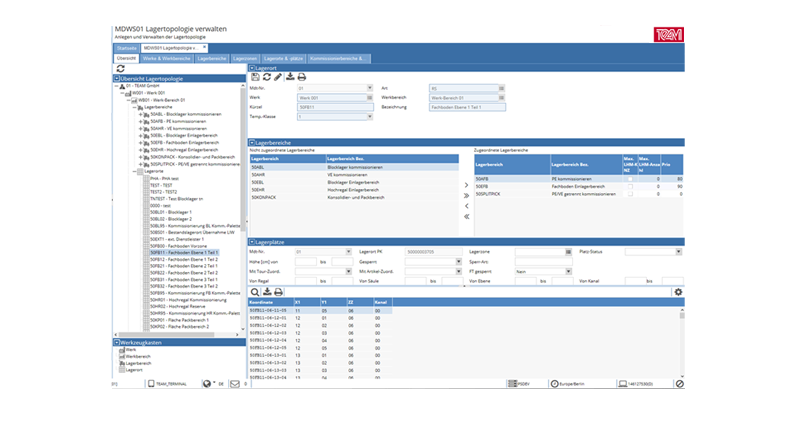Viewport: 800px width, 443px height.
Task: Open the Platz-Status dropdown
Action: click(x=679, y=252)
